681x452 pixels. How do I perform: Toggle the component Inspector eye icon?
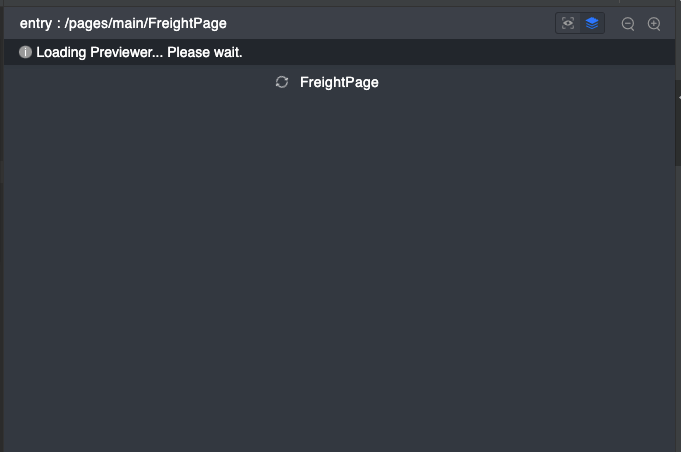click(568, 23)
